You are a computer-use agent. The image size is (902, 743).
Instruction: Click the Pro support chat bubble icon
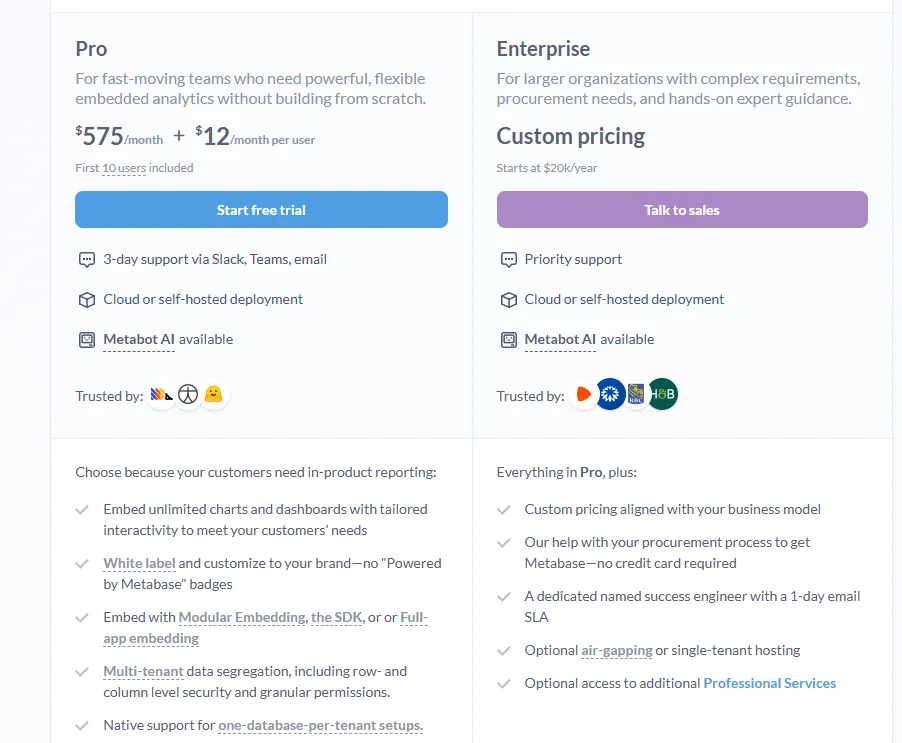pyautogui.click(x=87, y=260)
